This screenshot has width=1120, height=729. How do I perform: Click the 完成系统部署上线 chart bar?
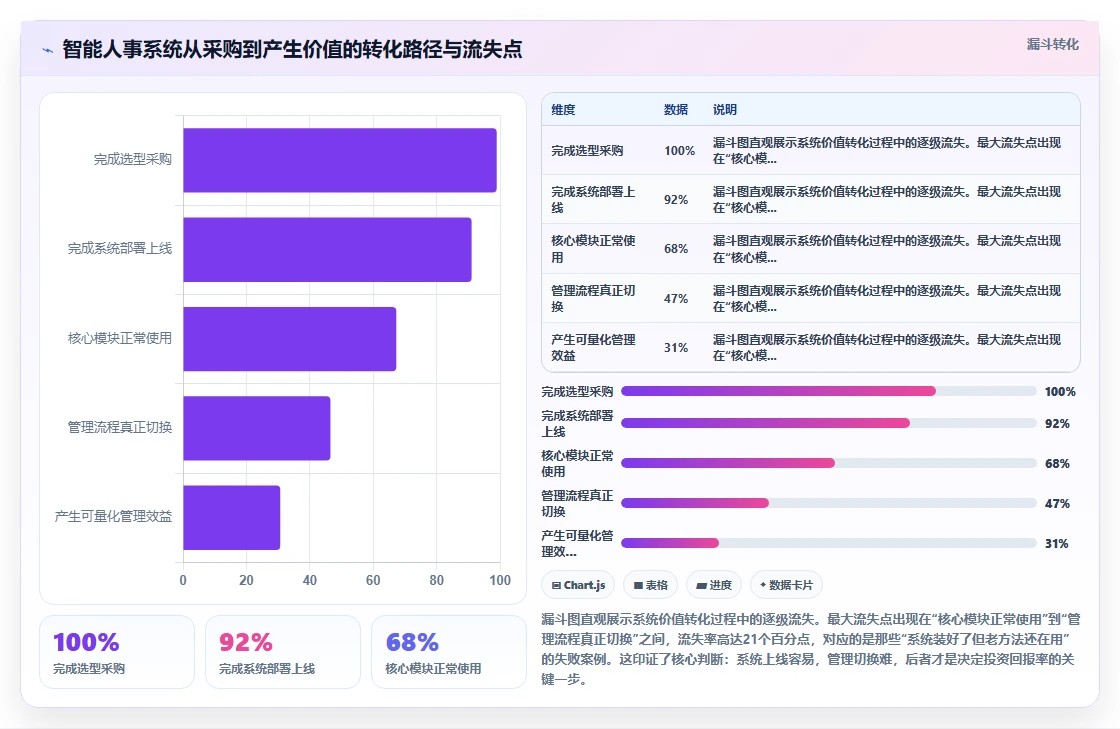[327, 249]
